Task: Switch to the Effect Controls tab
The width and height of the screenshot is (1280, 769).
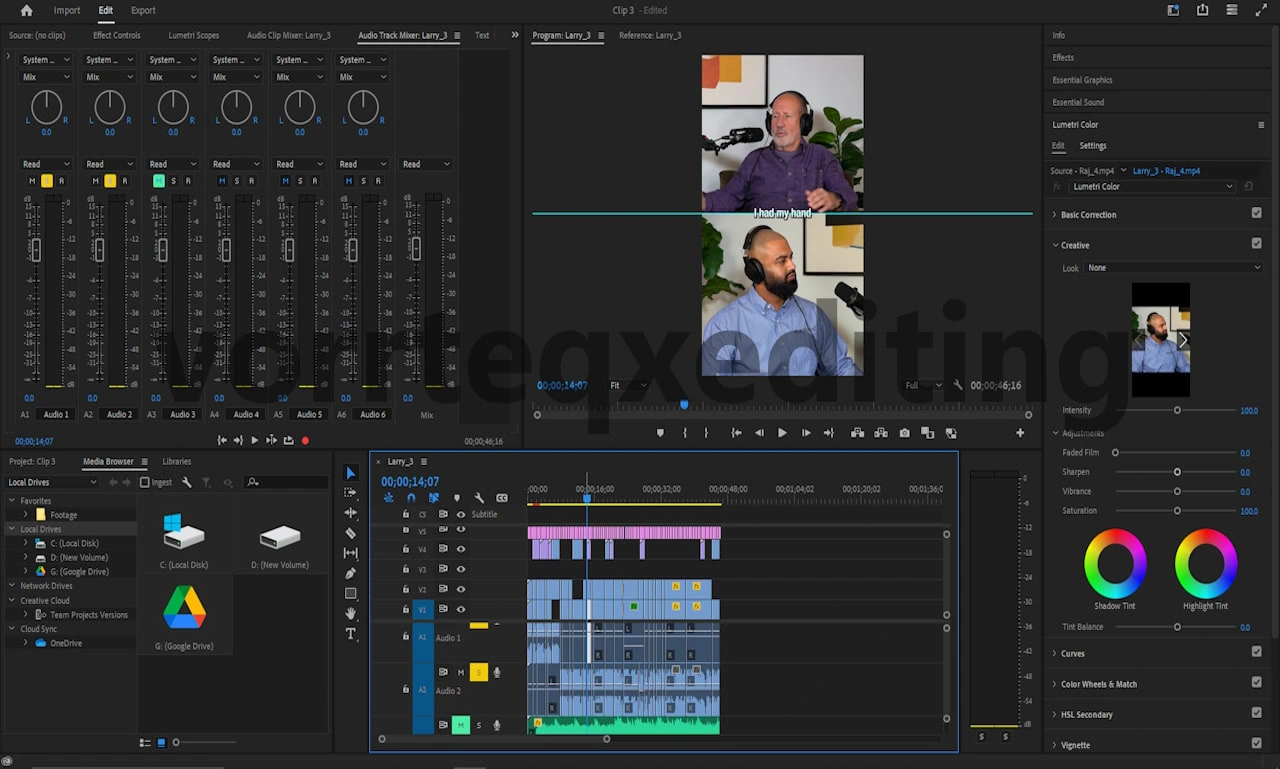Action: pyautogui.click(x=117, y=35)
